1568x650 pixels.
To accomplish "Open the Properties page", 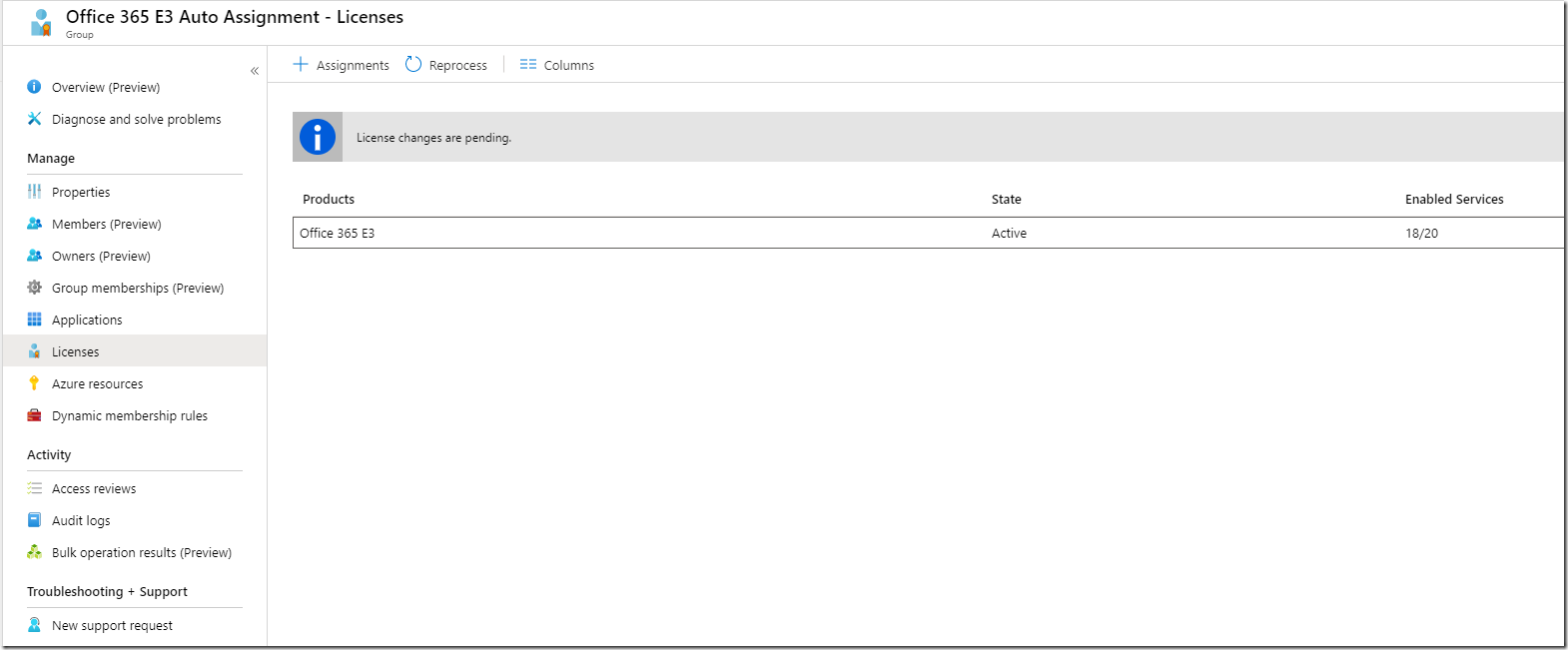I will click(81, 193).
